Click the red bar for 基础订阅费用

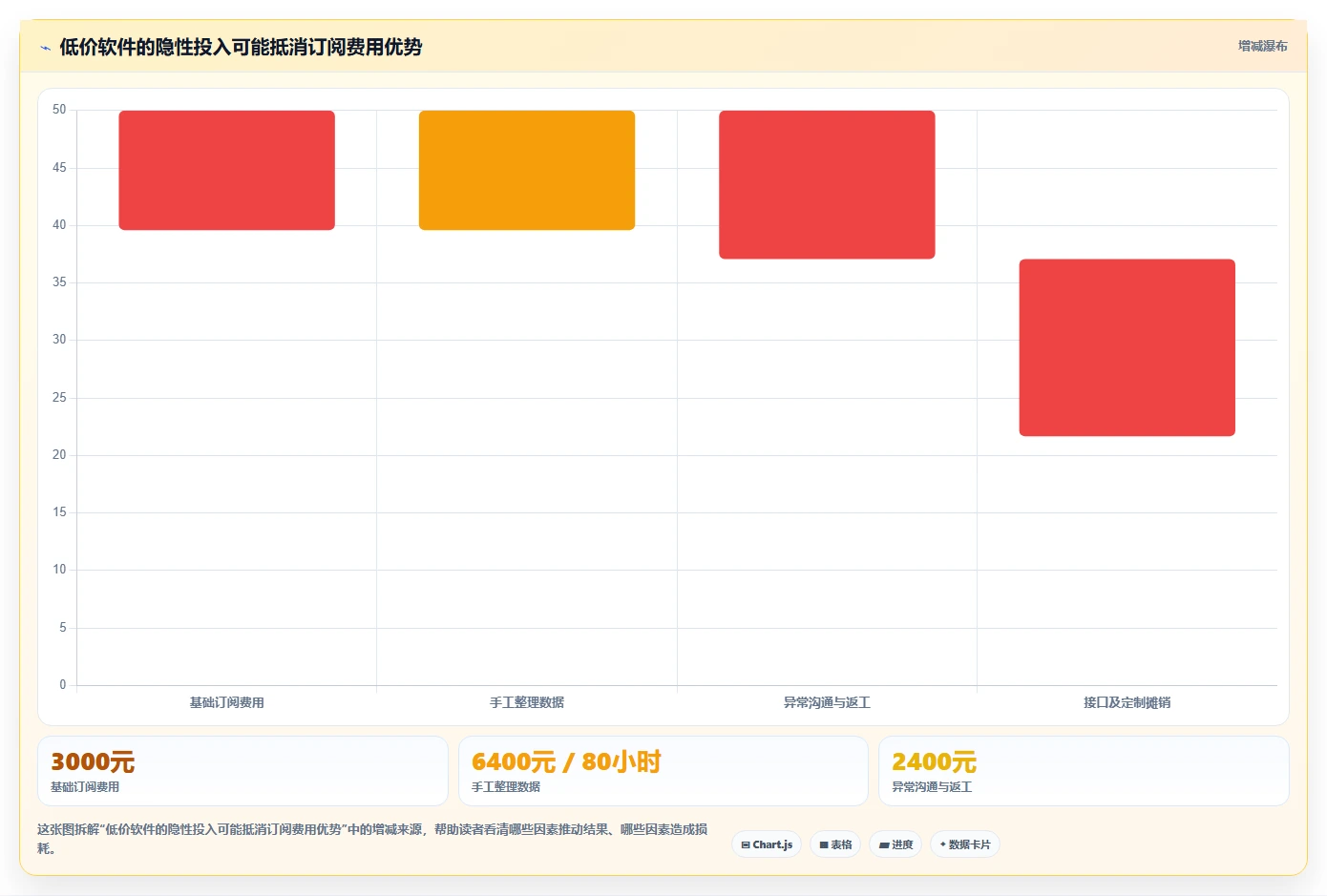[x=227, y=170]
